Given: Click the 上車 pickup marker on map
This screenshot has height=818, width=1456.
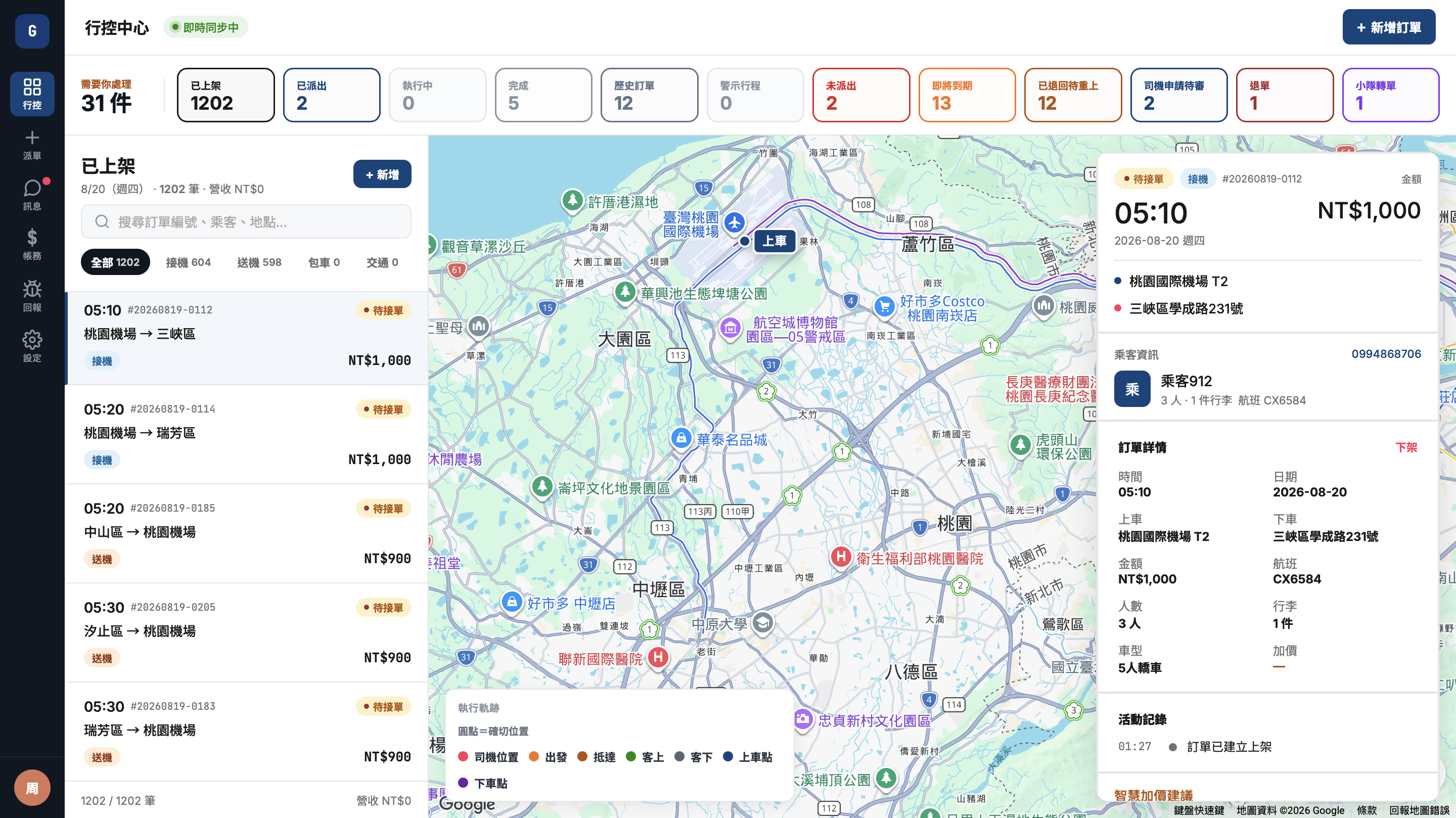Looking at the screenshot, I should 774,241.
